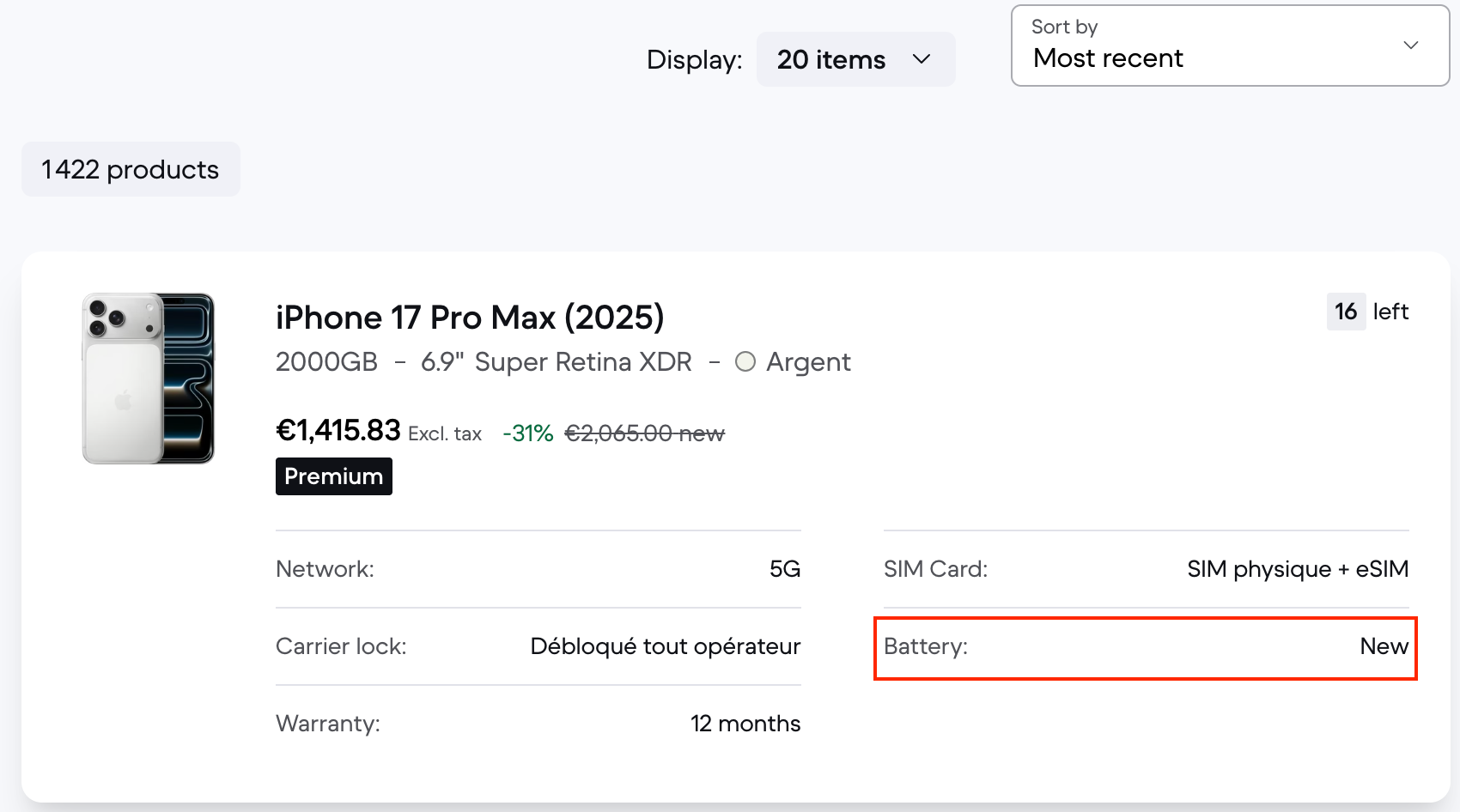Viewport: 1460px width, 812px height.
Task: Click the 16 left stock indicator
Action: tap(1368, 312)
